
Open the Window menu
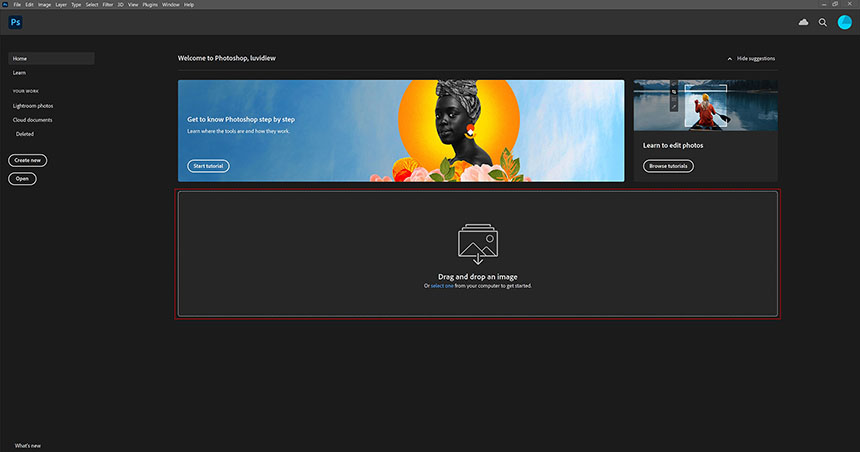coord(171,4)
